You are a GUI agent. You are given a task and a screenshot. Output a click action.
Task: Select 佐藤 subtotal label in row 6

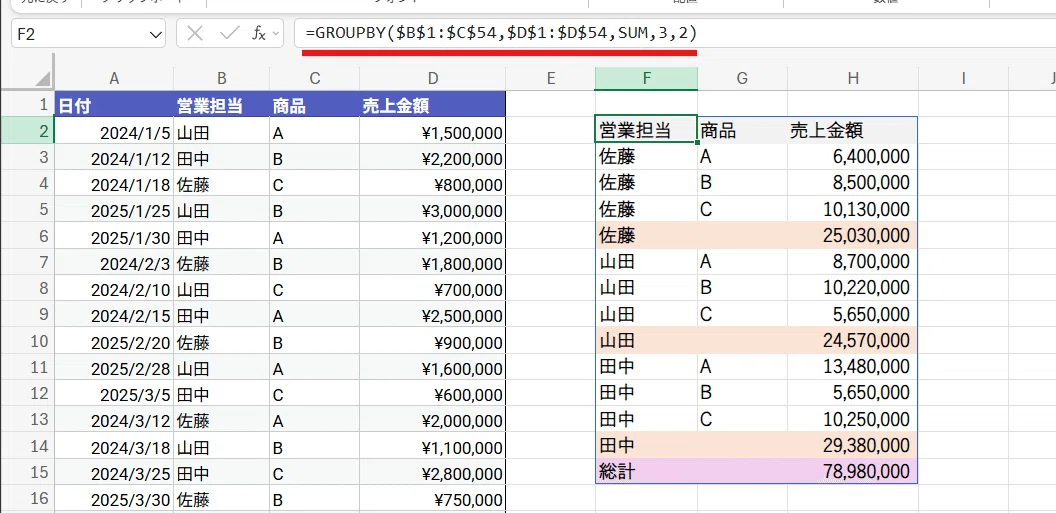point(647,236)
